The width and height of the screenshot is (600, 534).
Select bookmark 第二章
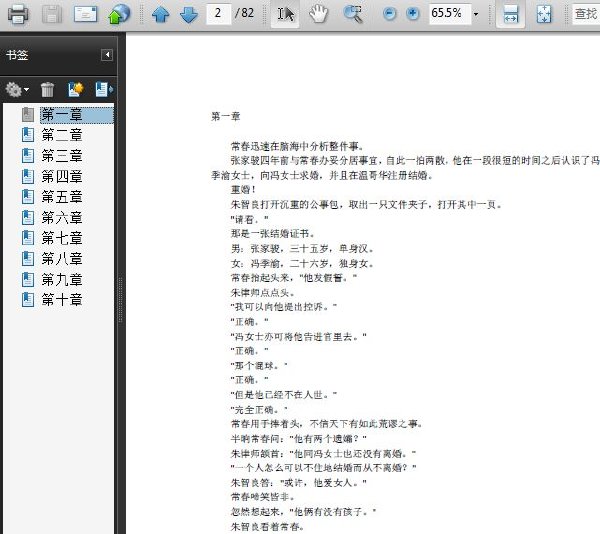pyautogui.click(x=62, y=135)
